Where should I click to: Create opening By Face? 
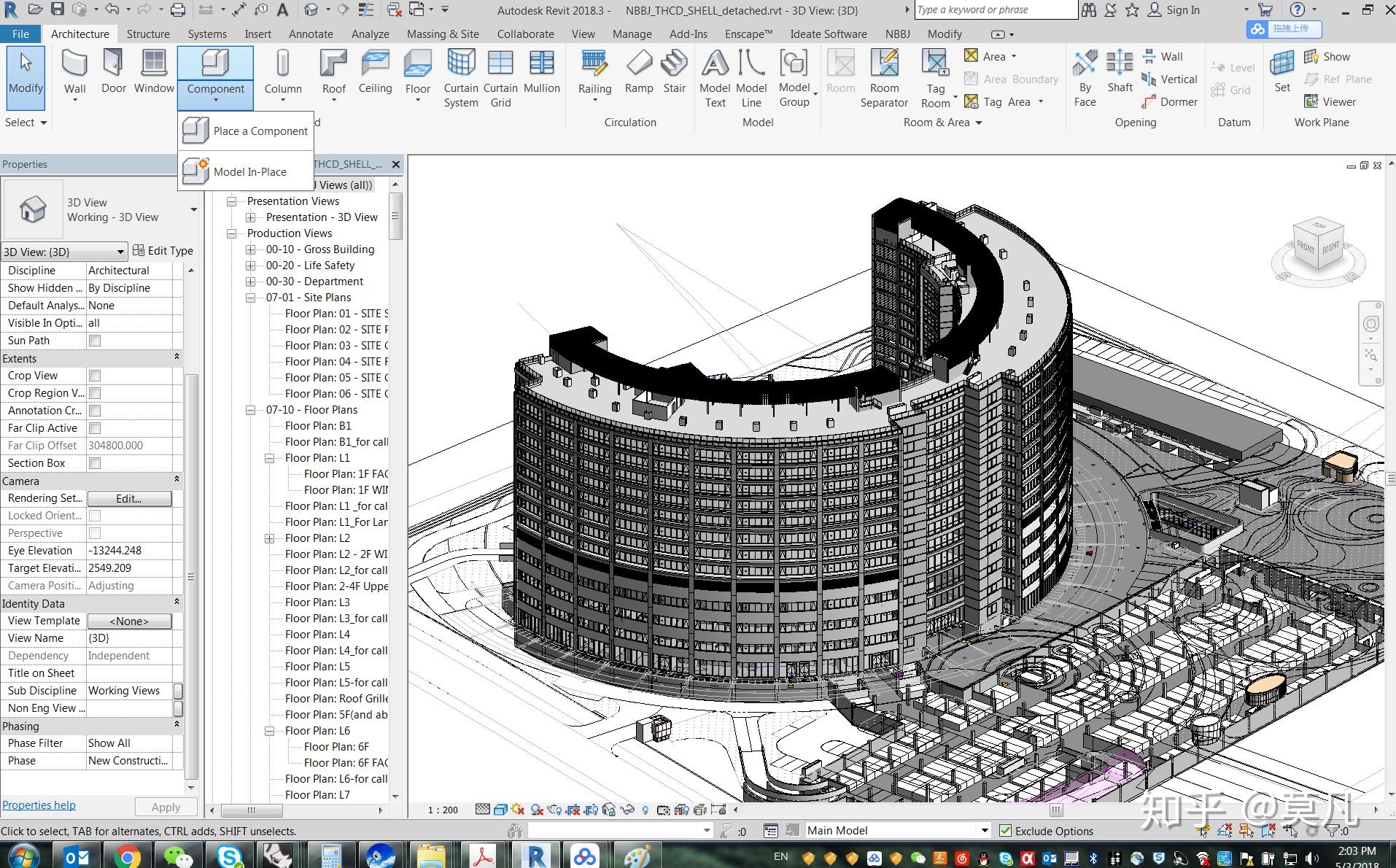(x=1085, y=79)
